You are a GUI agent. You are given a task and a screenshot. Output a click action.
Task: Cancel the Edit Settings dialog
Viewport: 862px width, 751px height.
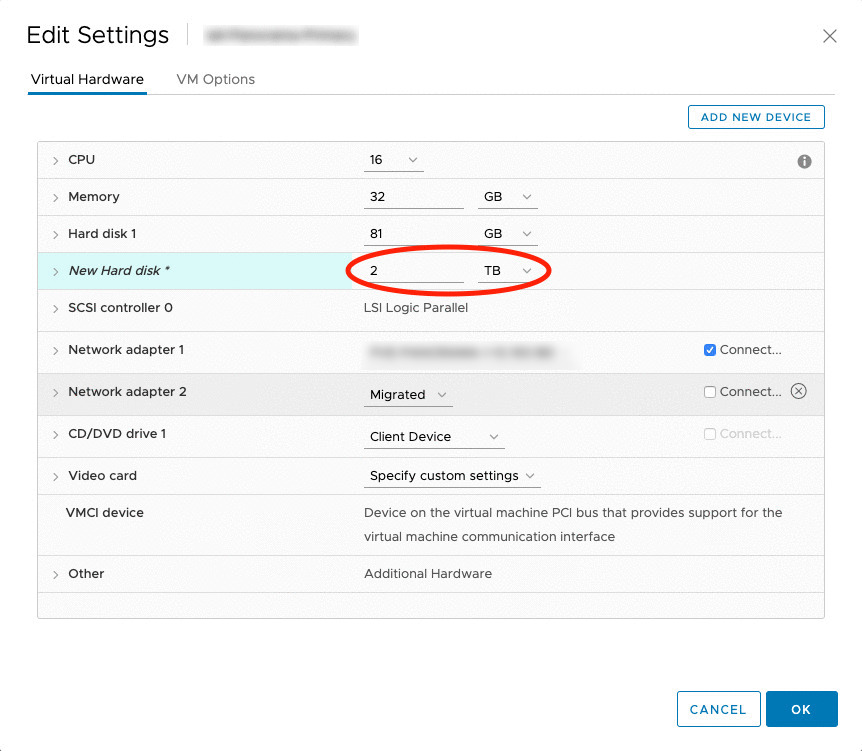pyautogui.click(x=718, y=709)
